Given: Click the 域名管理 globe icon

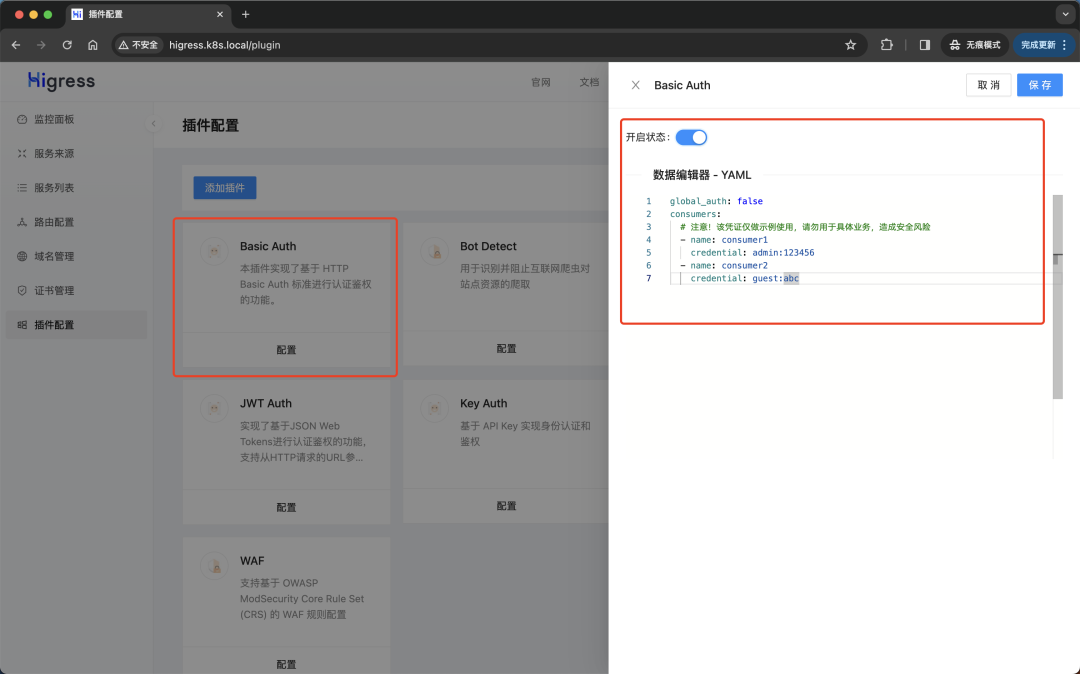Looking at the screenshot, I should (22, 256).
